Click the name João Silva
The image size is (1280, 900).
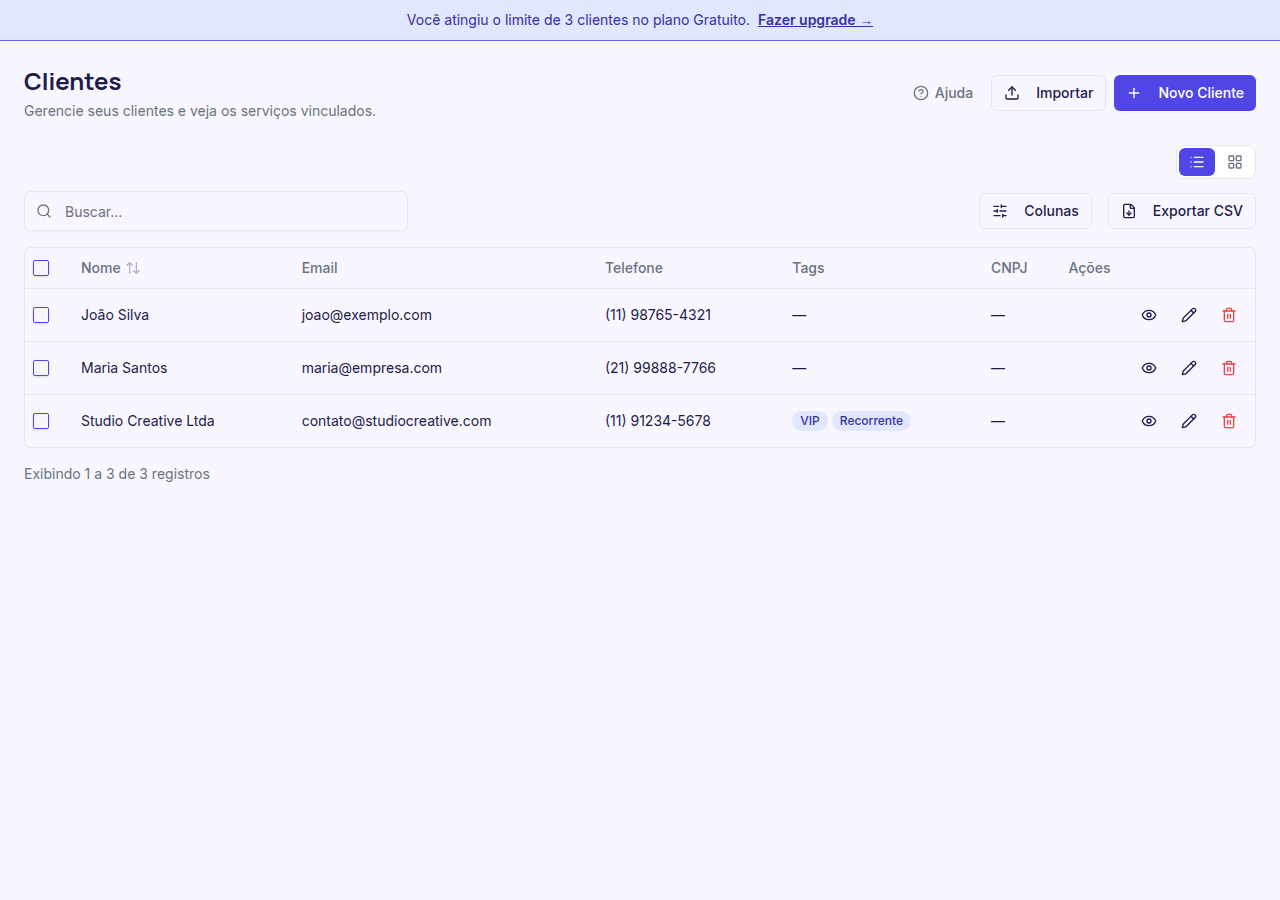click(115, 315)
